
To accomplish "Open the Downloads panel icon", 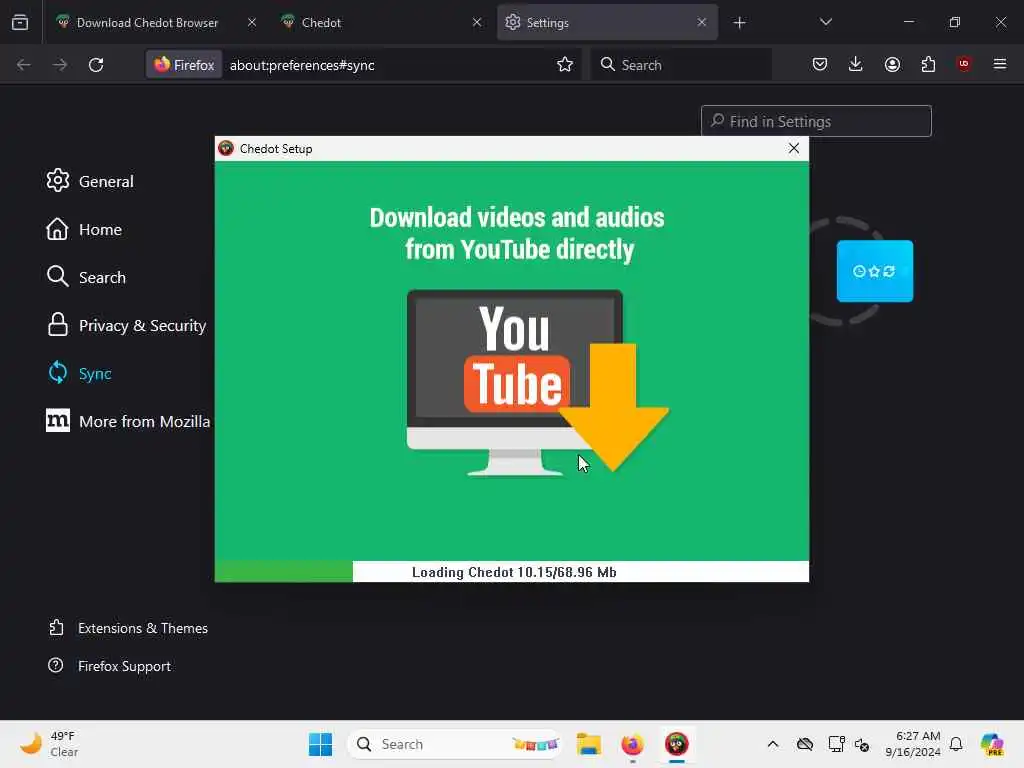I will click(x=856, y=64).
